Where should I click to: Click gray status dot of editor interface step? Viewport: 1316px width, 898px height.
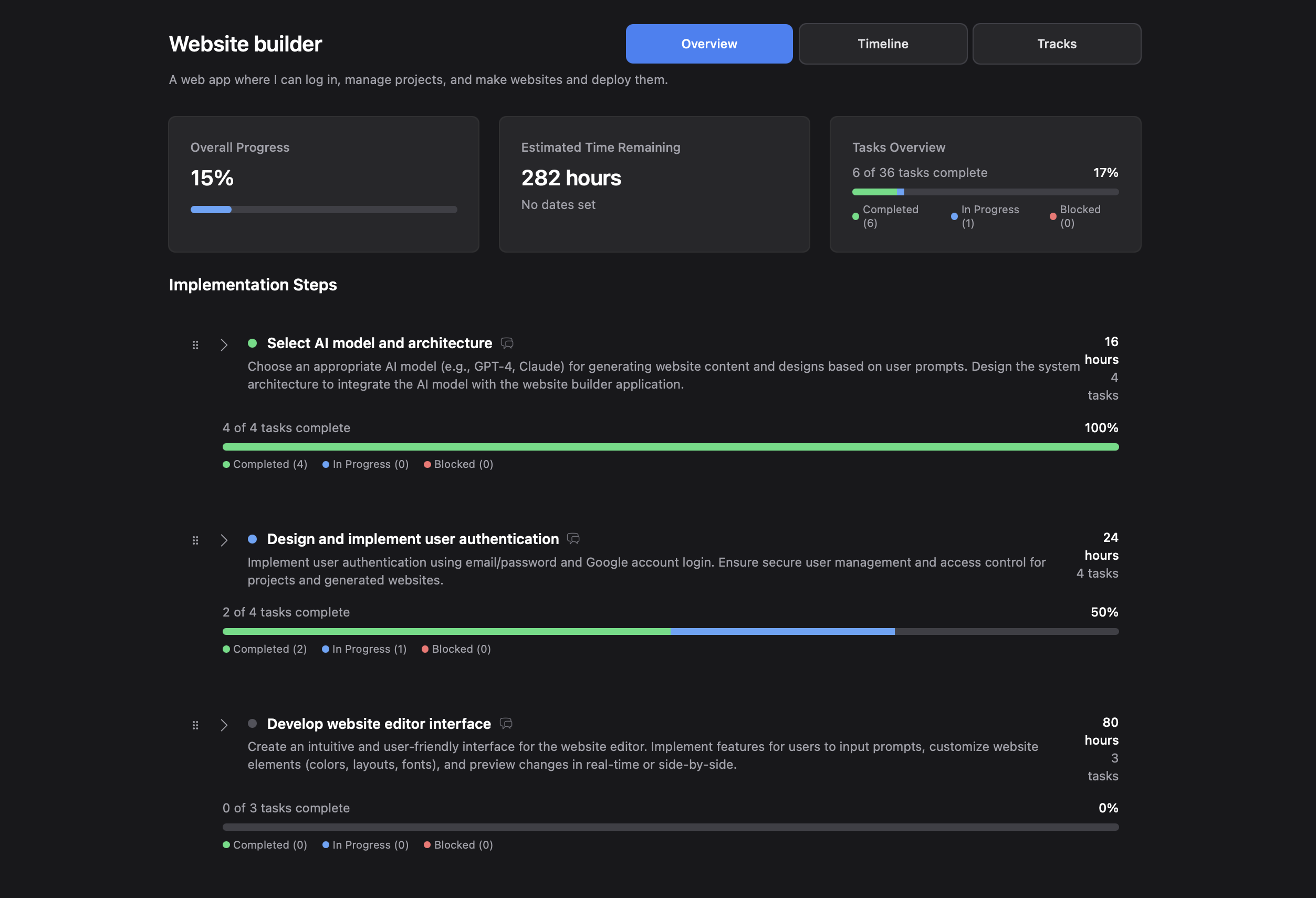[x=253, y=724]
